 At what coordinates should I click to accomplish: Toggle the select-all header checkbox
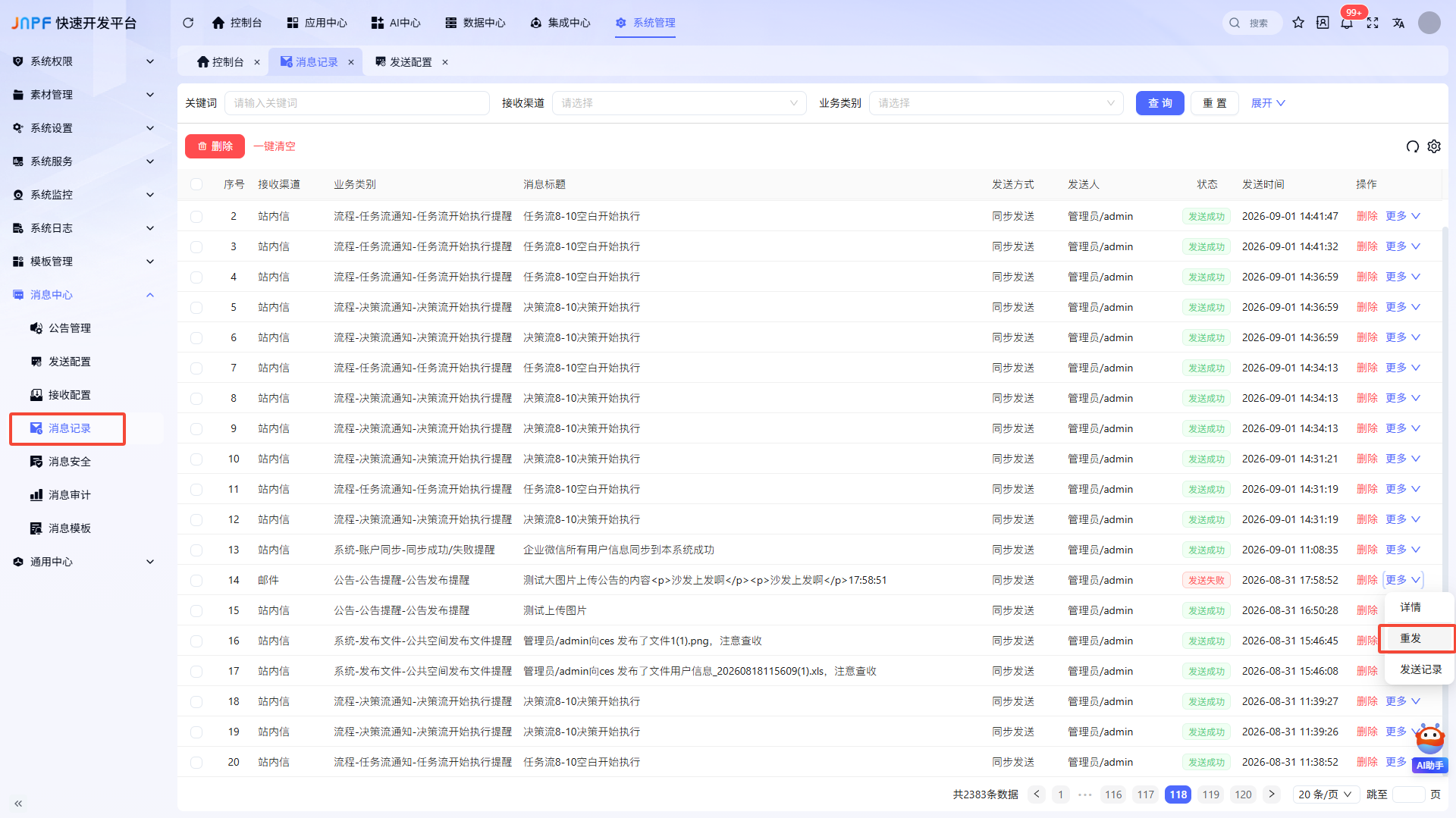pos(196,184)
